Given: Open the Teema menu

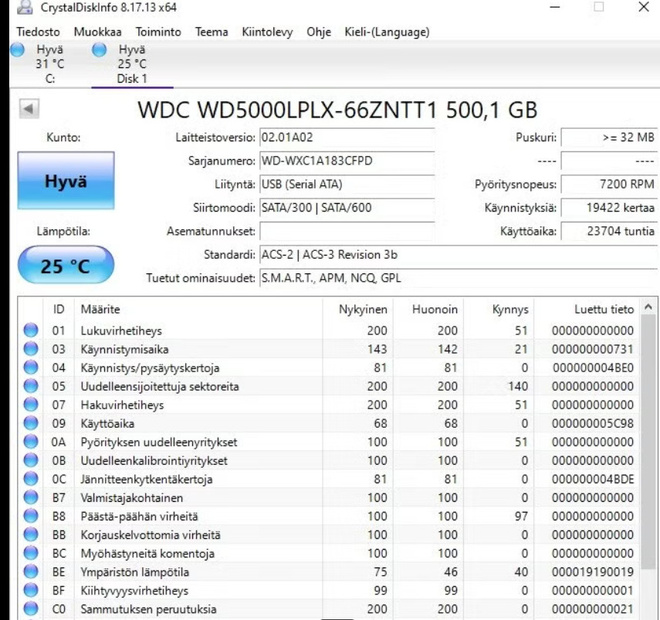Looking at the screenshot, I should [212, 32].
